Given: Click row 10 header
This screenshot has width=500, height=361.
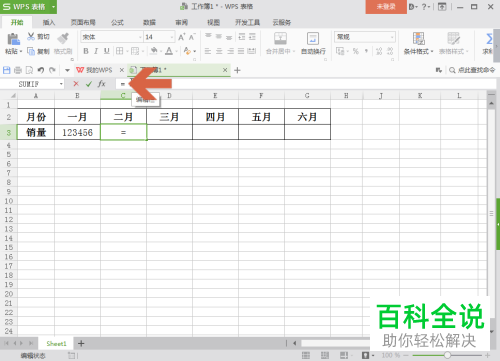Looking at the screenshot, I should [x=9, y=201].
